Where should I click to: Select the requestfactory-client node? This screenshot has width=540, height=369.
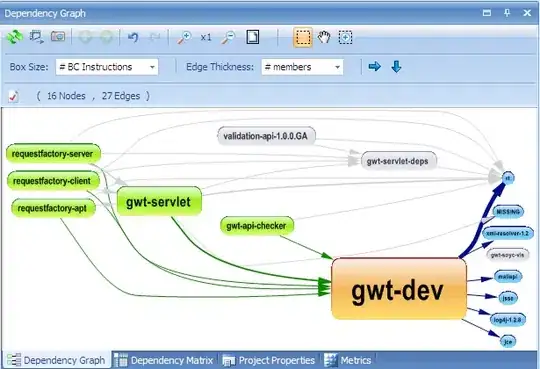pyautogui.click(x=53, y=181)
